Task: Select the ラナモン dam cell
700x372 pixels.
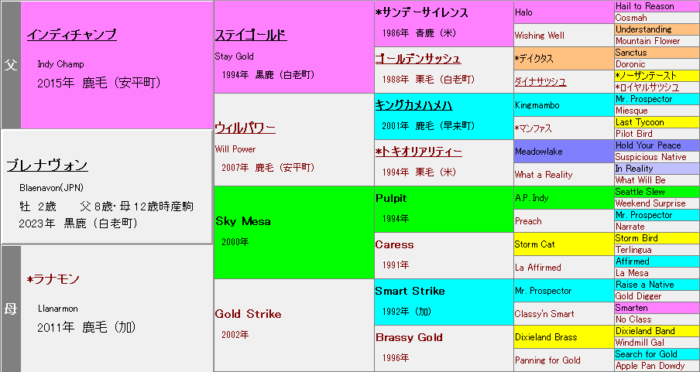Action: (117, 309)
